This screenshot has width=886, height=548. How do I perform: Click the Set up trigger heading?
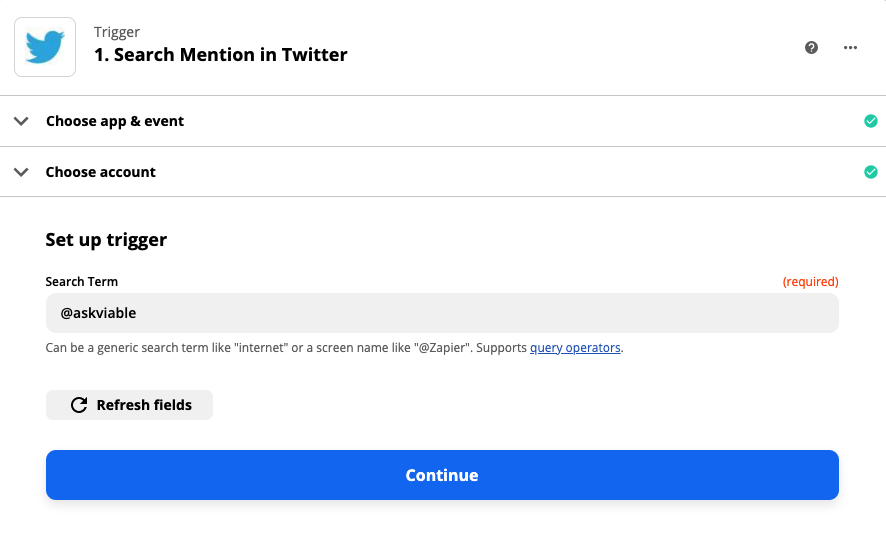click(x=106, y=240)
